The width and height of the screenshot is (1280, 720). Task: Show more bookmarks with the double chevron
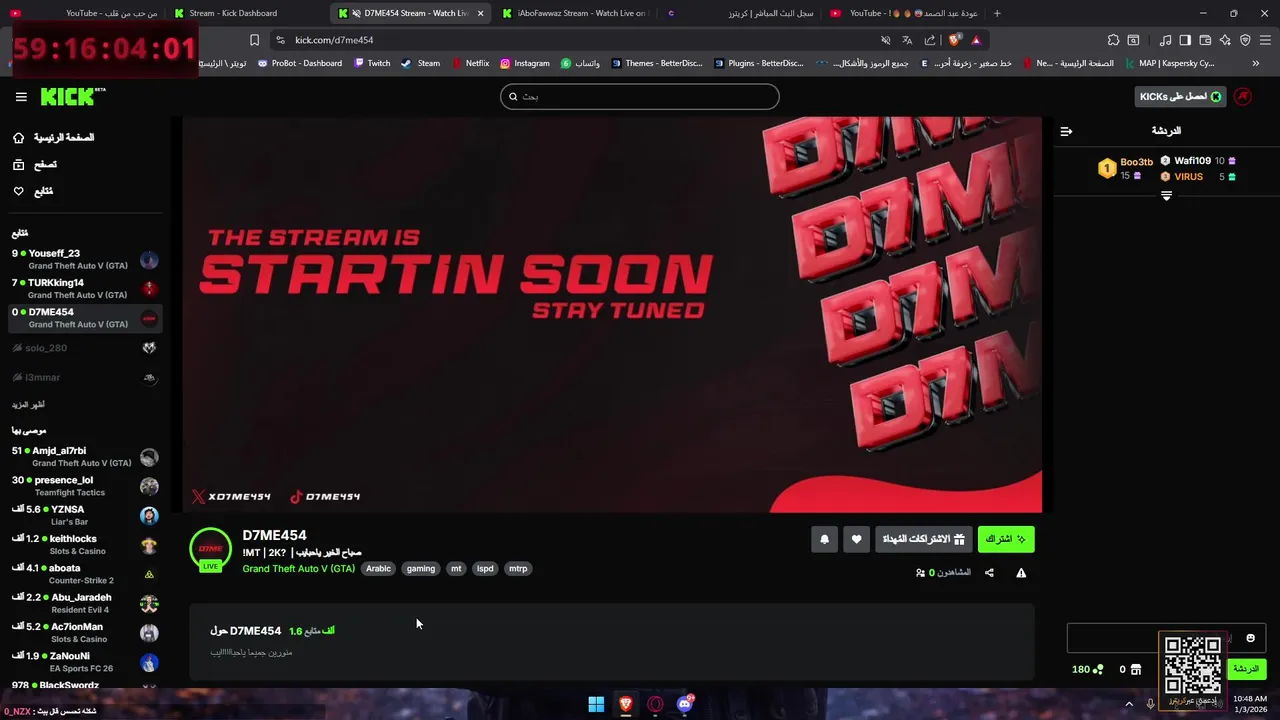click(1256, 63)
